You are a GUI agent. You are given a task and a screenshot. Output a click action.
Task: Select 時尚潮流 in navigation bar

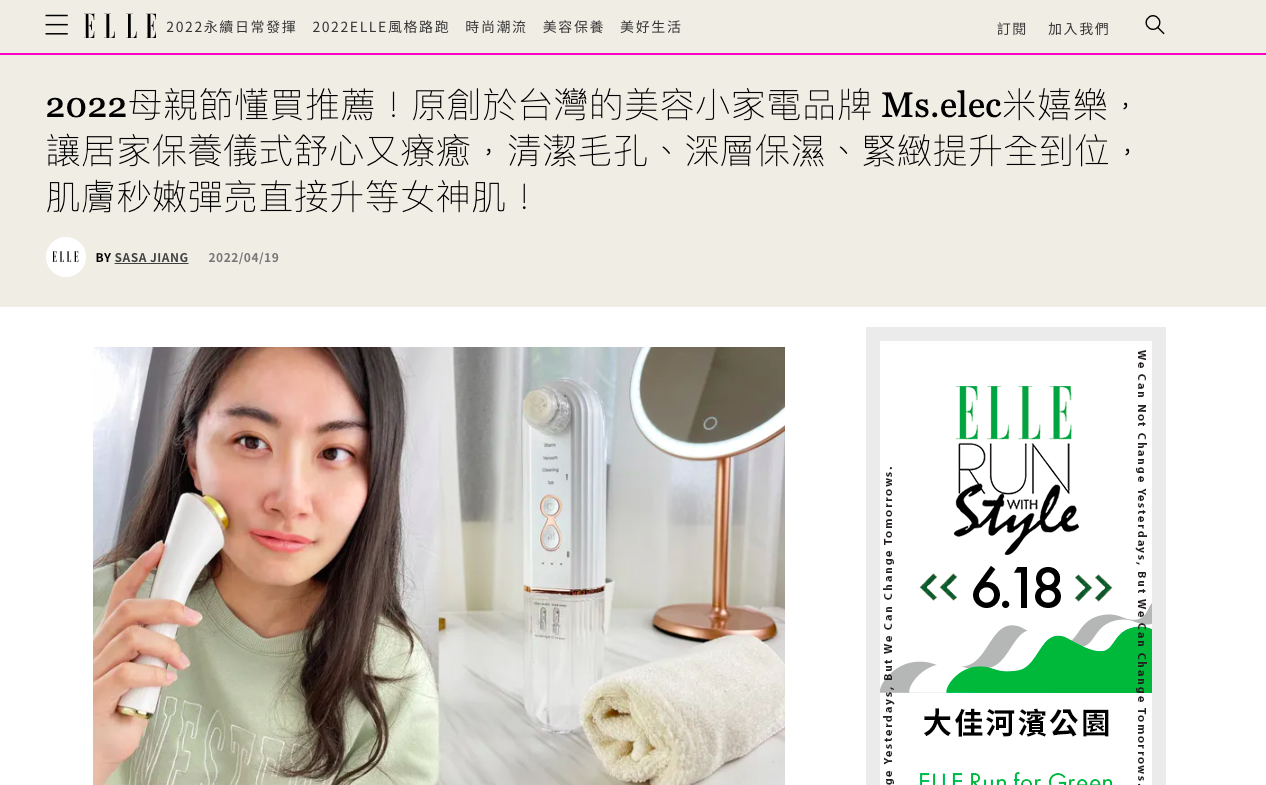[x=496, y=27]
